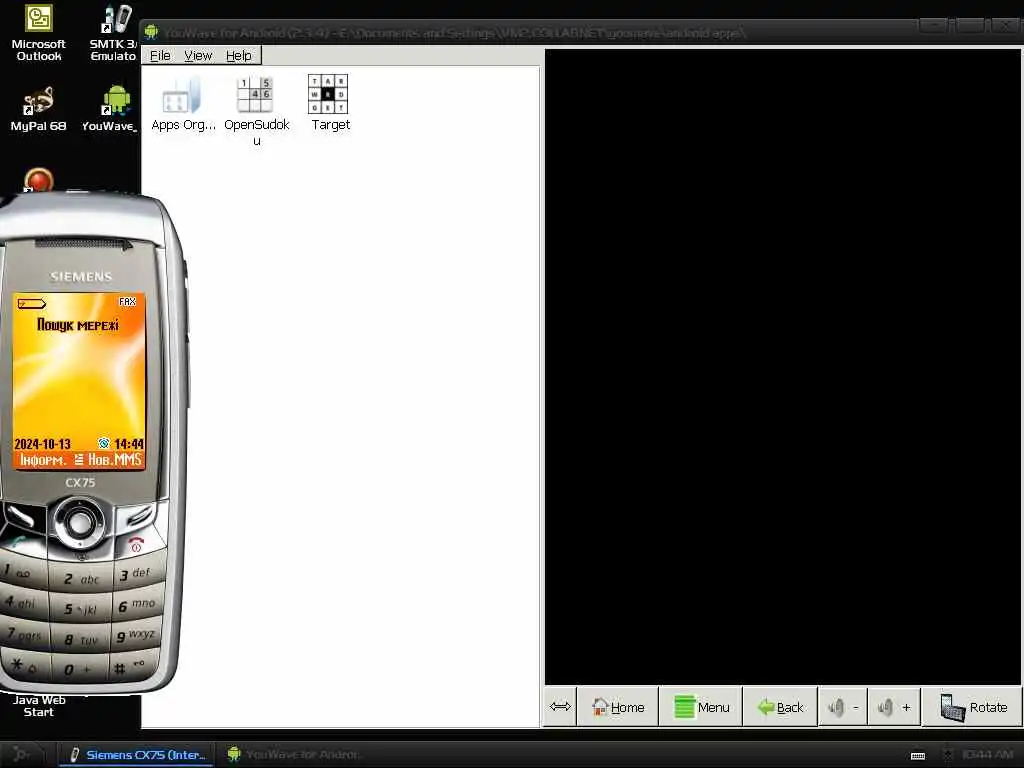Image resolution: width=1024 pixels, height=768 pixels.
Task: Click the black Android emulator screen
Action: coord(782,366)
